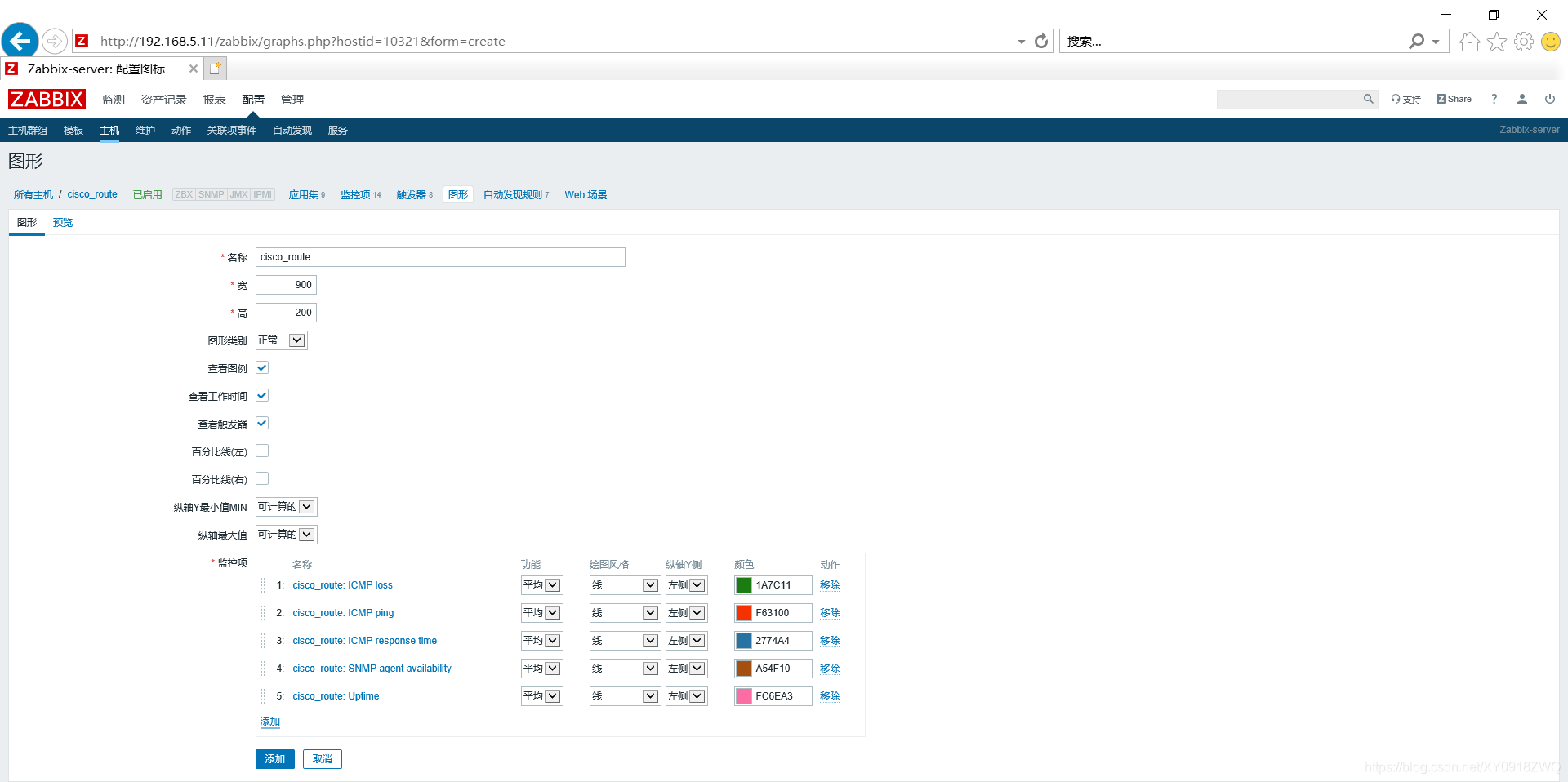Grab drag handle of ICMP ping row

263,613
